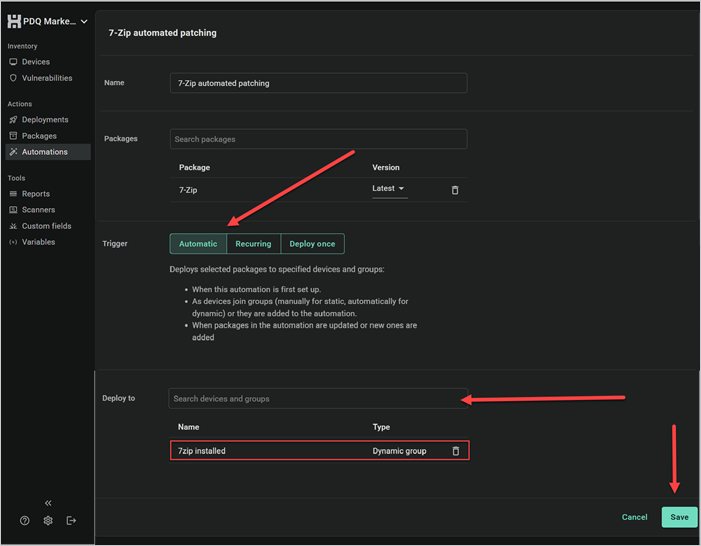Open Reports under Tools
Screen dimensions: 701x546
[x=36, y=194]
